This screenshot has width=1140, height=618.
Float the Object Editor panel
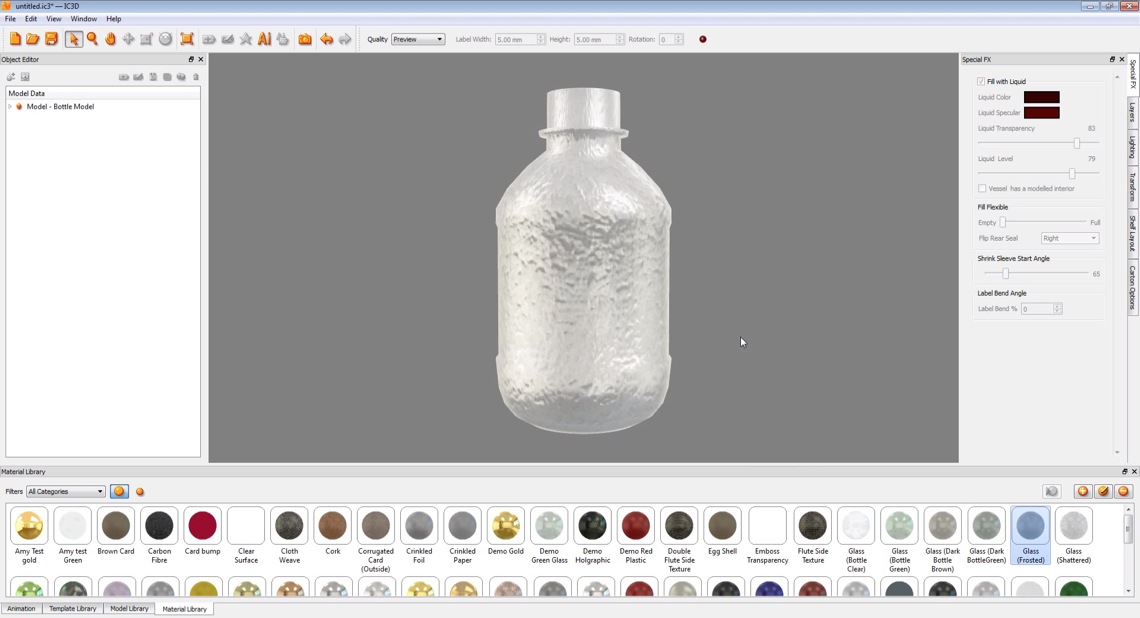click(191, 60)
